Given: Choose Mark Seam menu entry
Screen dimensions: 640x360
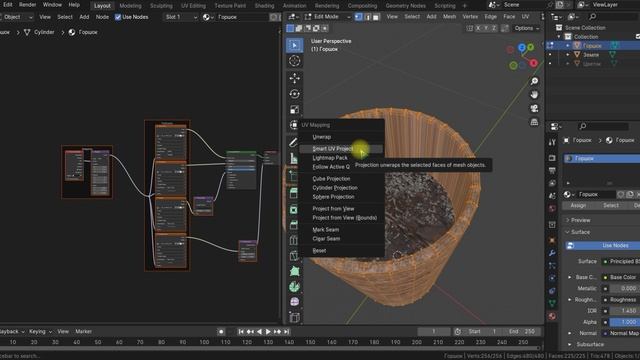Looking at the screenshot, I should point(326,230).
